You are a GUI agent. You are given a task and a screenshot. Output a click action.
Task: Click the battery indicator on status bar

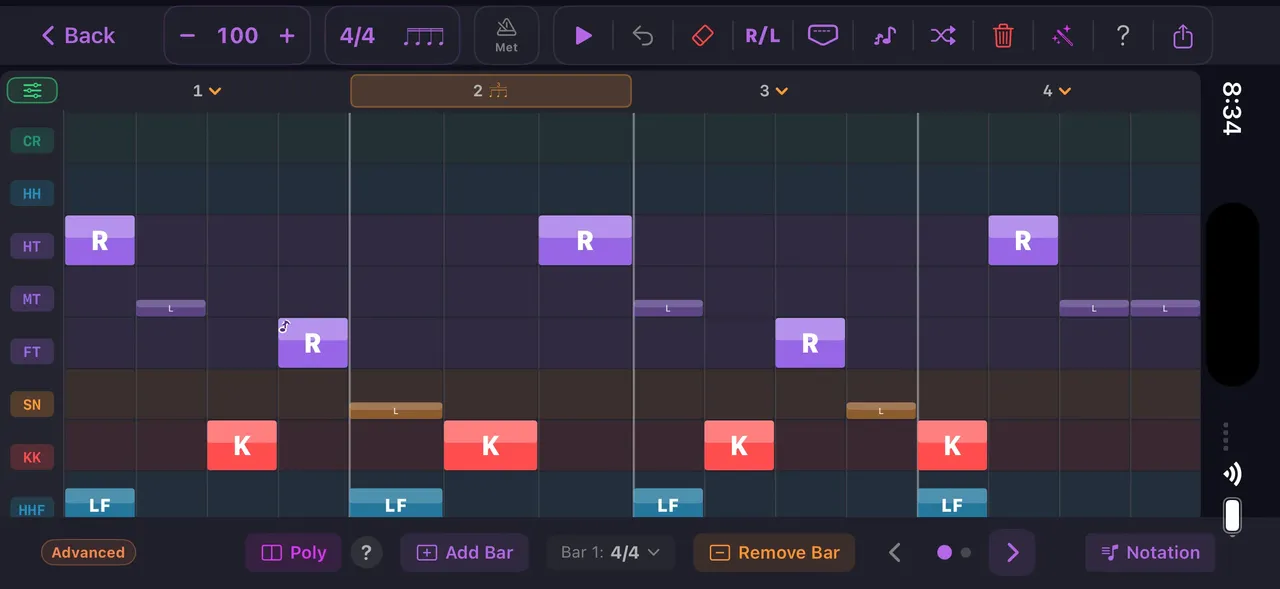click(x=1232, y=516)
